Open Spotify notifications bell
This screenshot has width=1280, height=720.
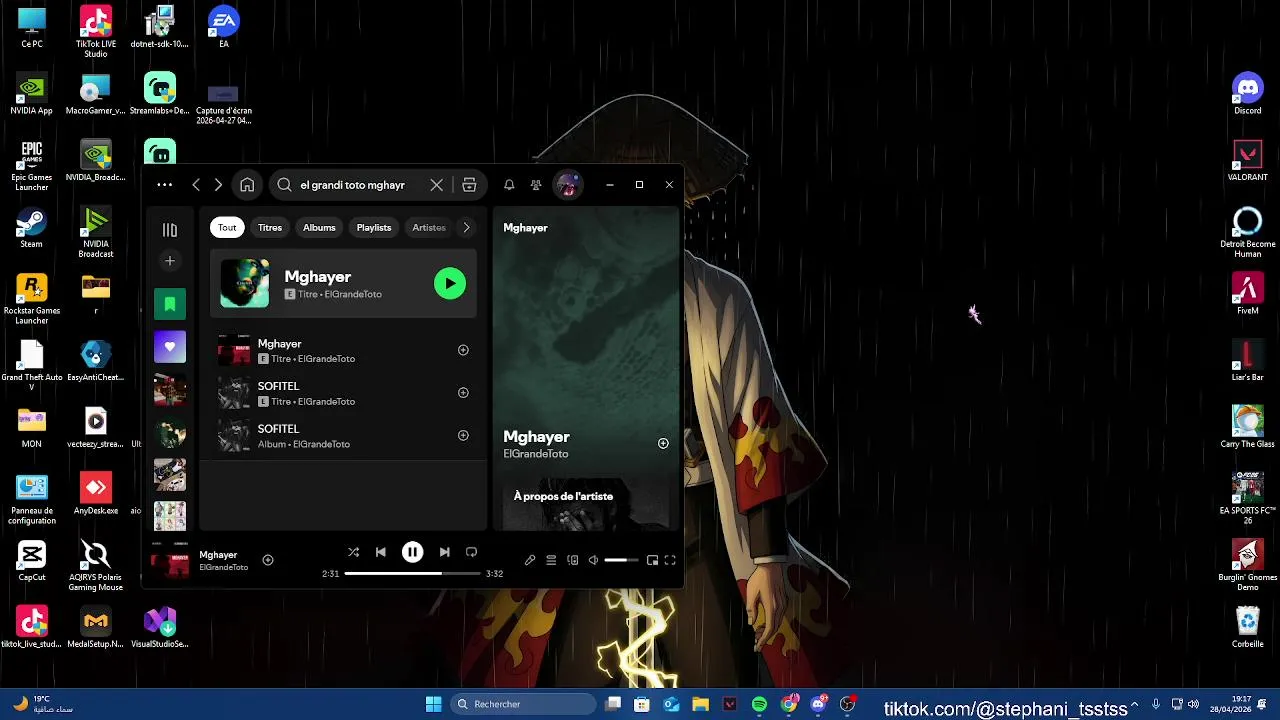(x=509, y=185)
